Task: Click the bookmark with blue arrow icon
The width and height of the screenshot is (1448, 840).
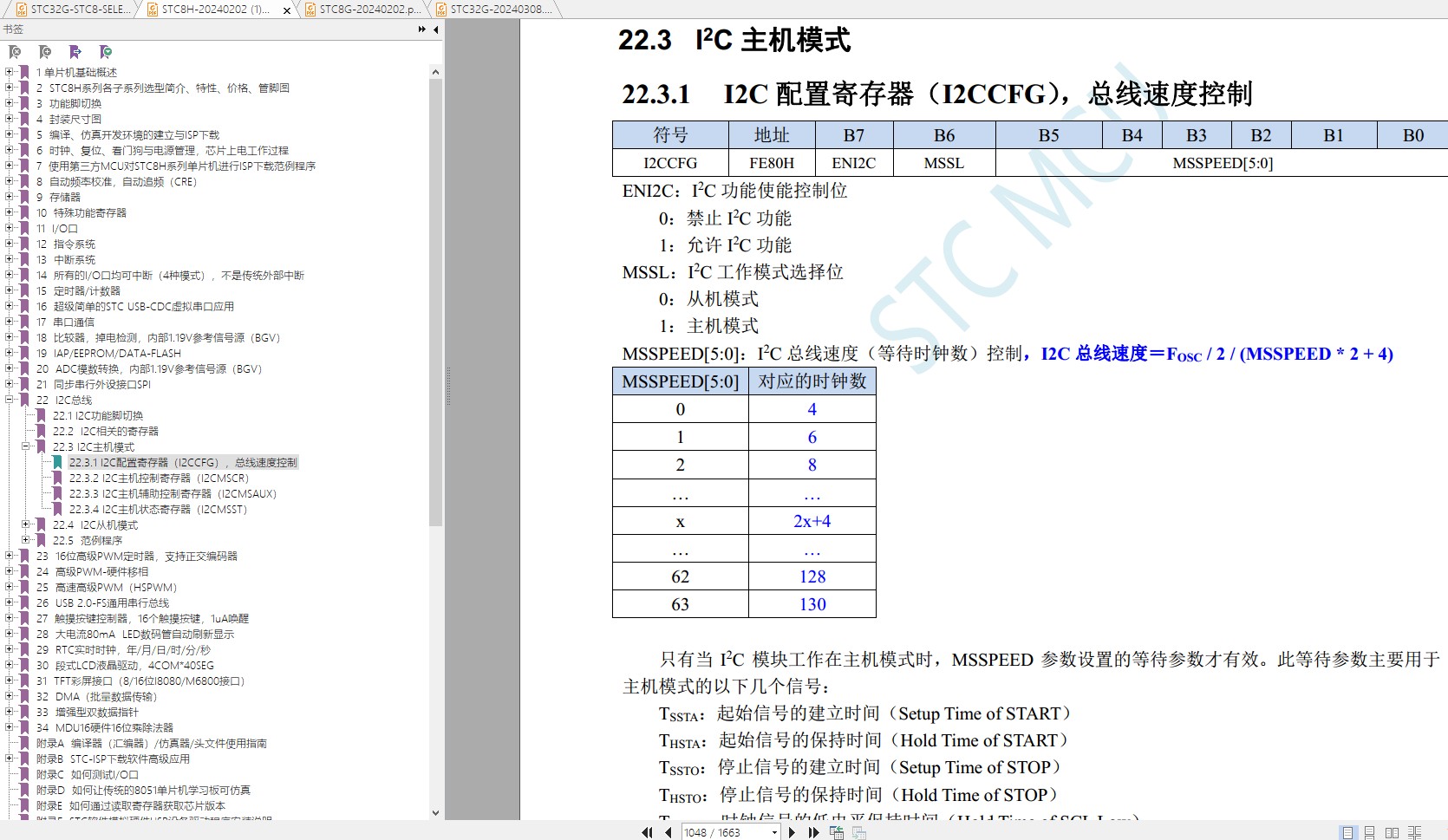Action: 75,52
